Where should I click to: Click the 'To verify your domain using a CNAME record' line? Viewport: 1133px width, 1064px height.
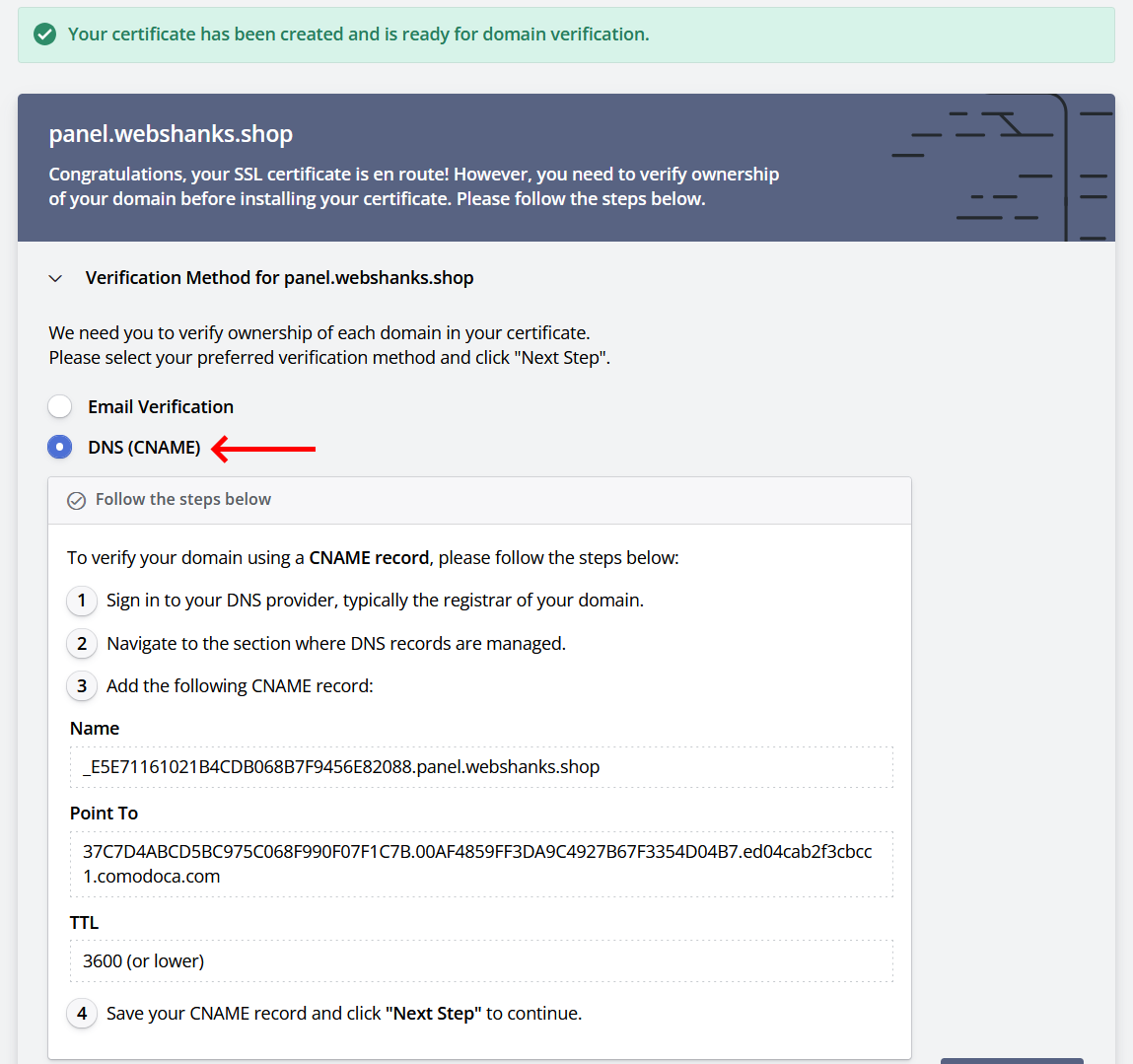[x=373, y=558]
